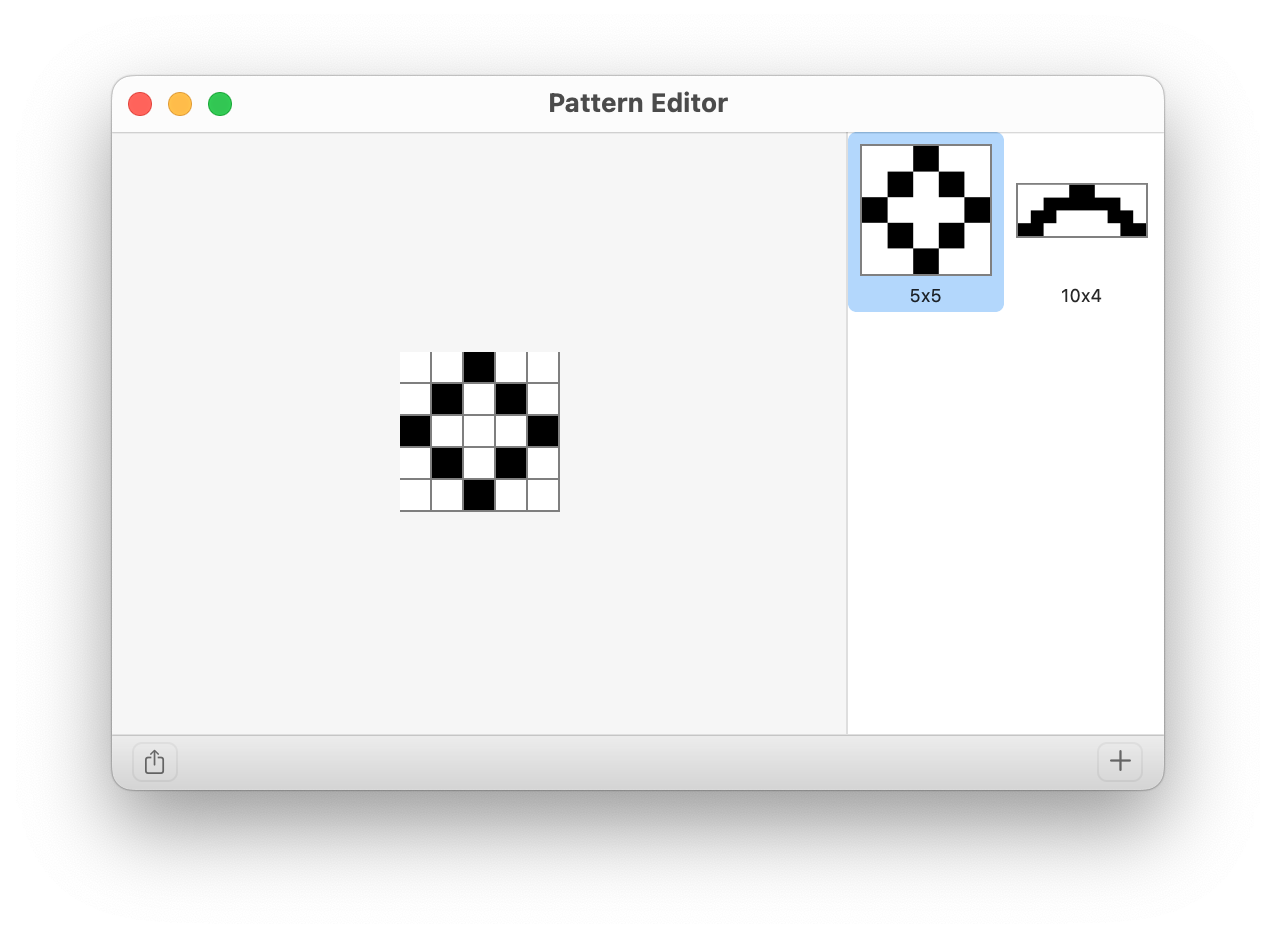Minimize the window with the yellow button
Image resolution: width=1276 pixels, height=938 pixels.
pyautogui.click(x=180, y=103)
